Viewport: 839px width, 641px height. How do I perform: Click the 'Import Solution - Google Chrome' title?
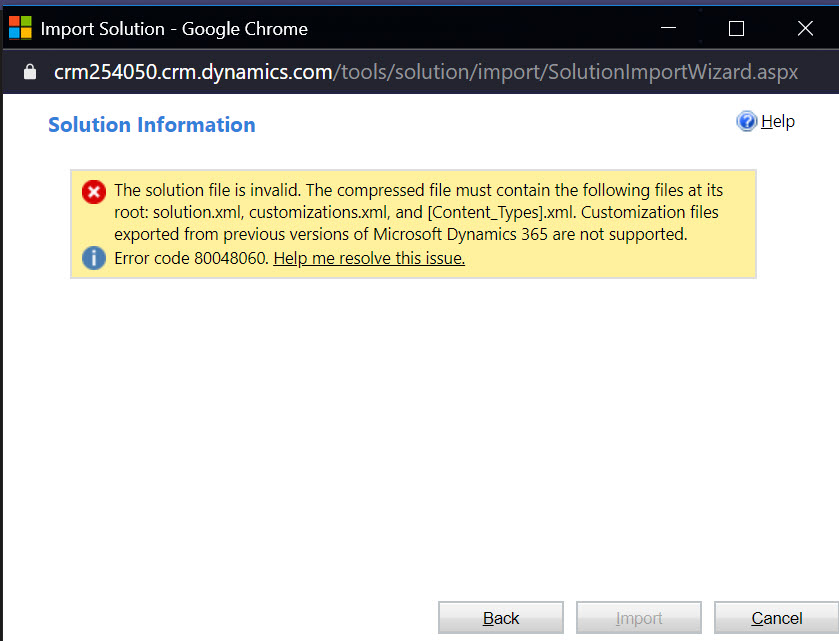click(174, 29)
